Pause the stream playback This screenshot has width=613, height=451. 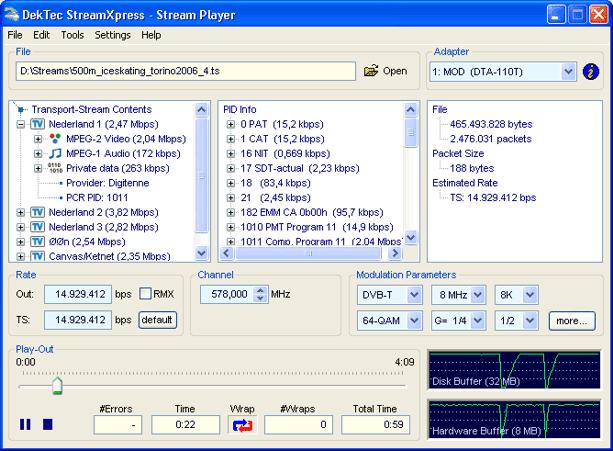(25, 424)
